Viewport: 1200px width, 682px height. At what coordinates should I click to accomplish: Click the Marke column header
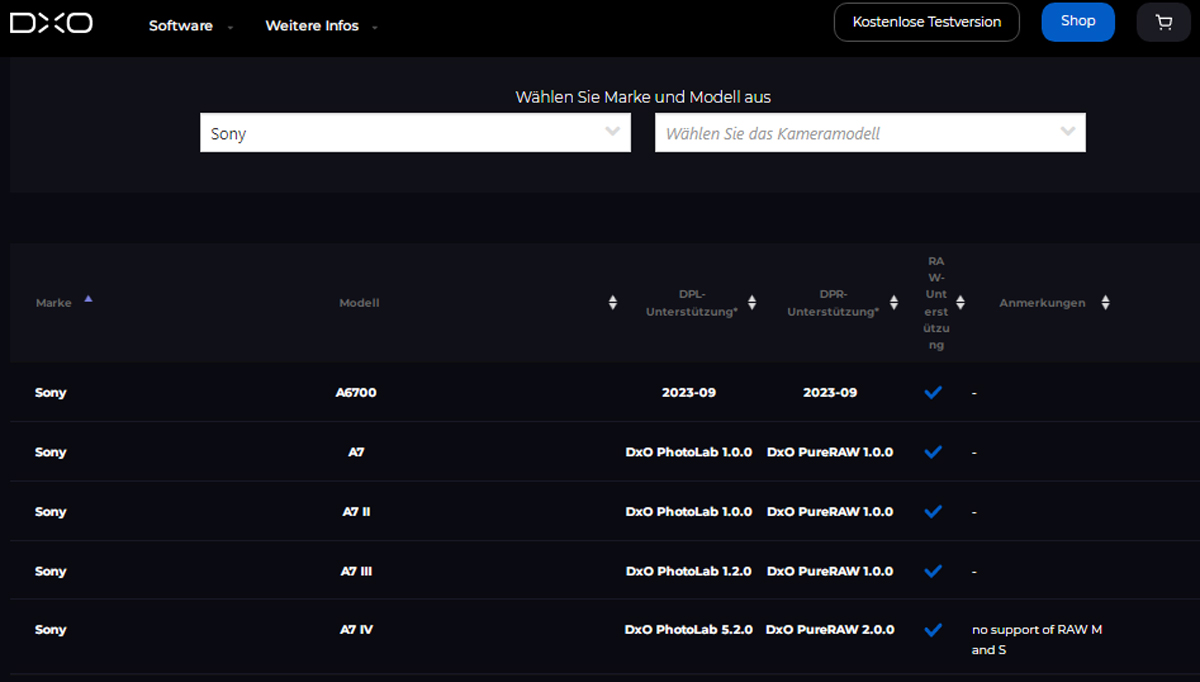click(x=54, y=303)
